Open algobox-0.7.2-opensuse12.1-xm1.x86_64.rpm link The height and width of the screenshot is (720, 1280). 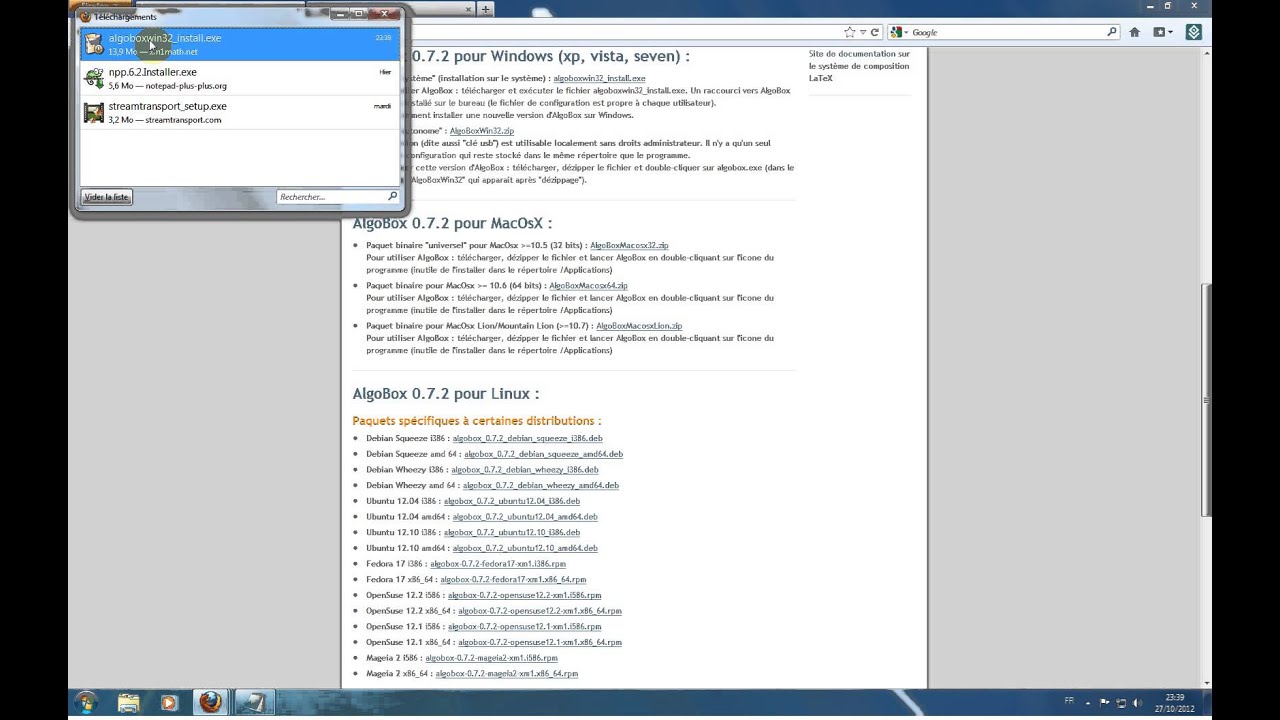coord(540,642)
